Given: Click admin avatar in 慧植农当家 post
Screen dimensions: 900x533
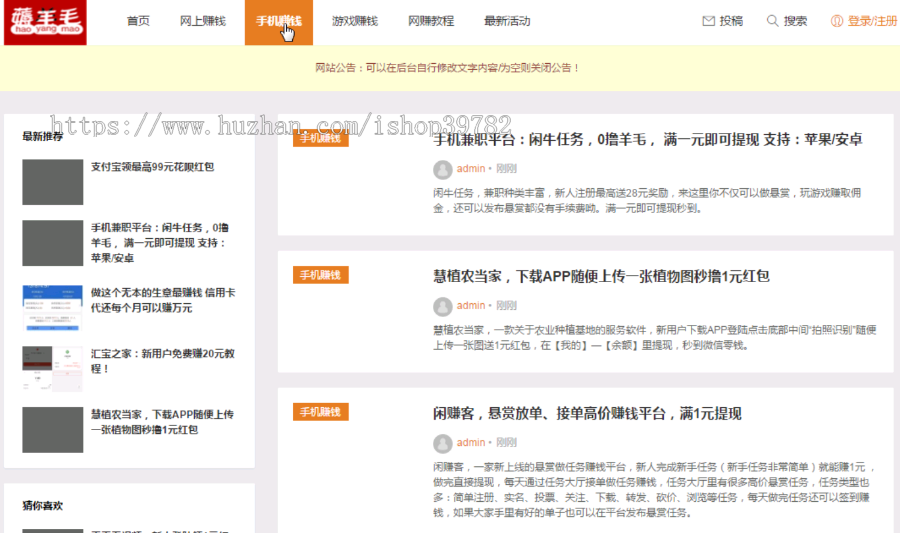Looking at the screenshot, I should coord(442,306).
